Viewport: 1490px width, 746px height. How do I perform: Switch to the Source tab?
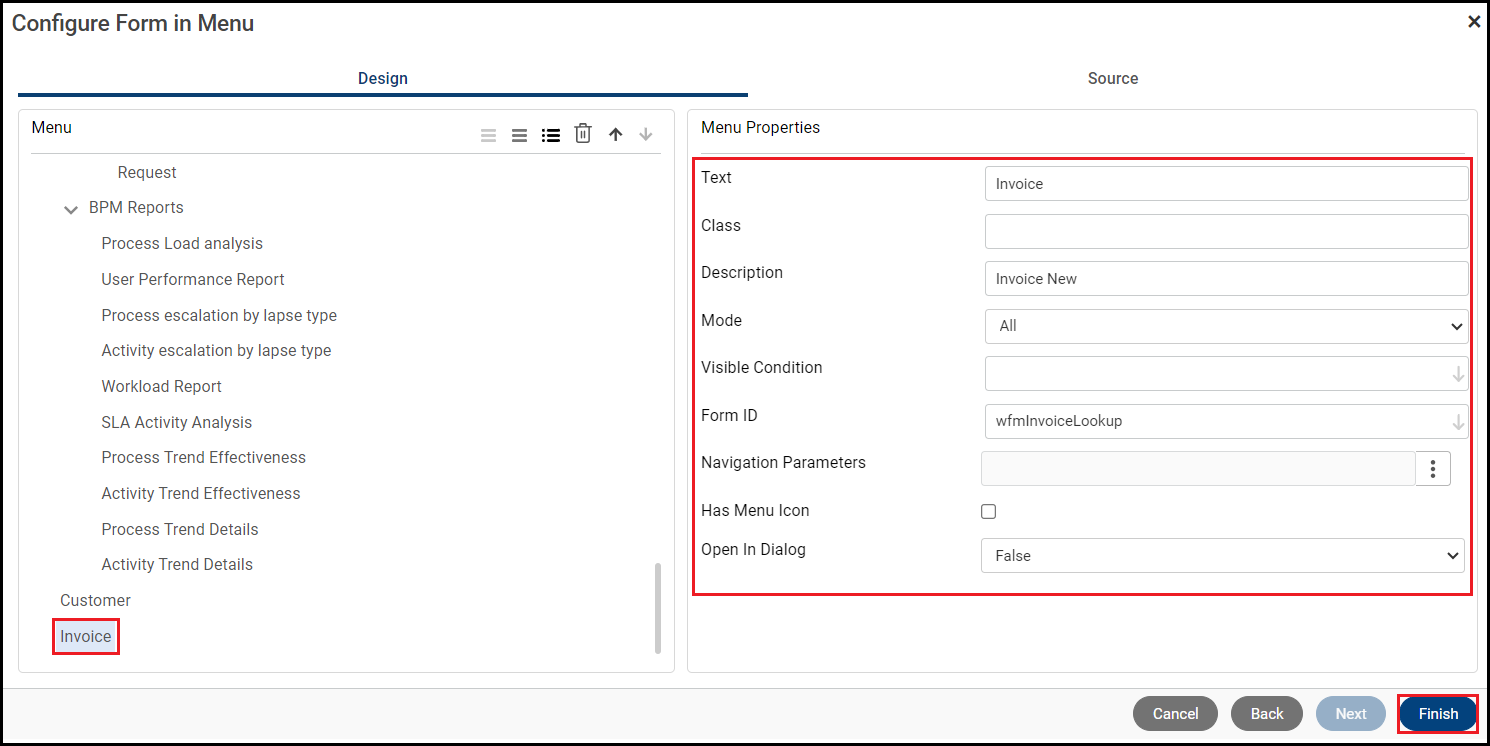(1112, 78)
